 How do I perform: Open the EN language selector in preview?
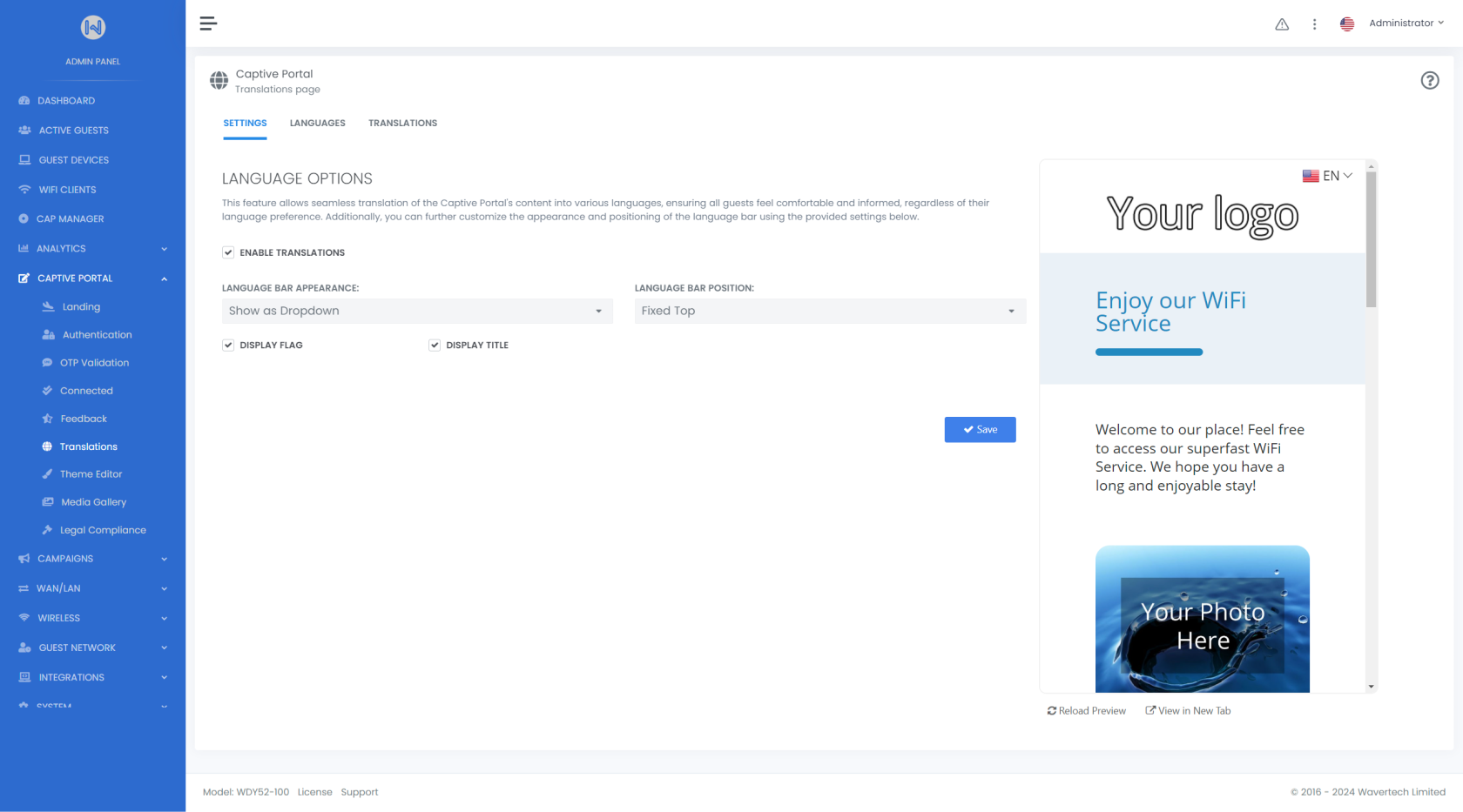click(1328, 176)
